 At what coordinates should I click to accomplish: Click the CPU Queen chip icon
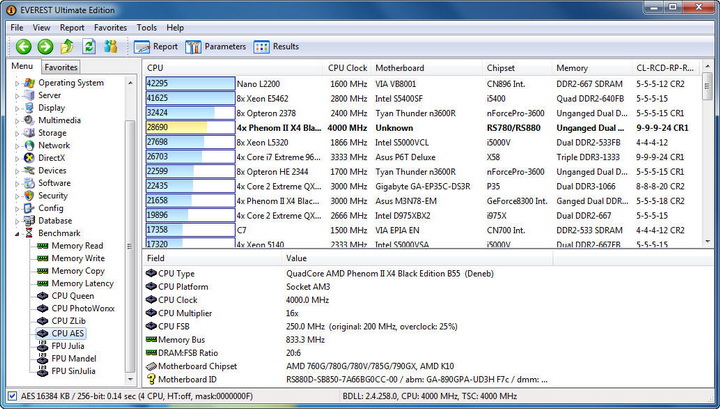43,296
